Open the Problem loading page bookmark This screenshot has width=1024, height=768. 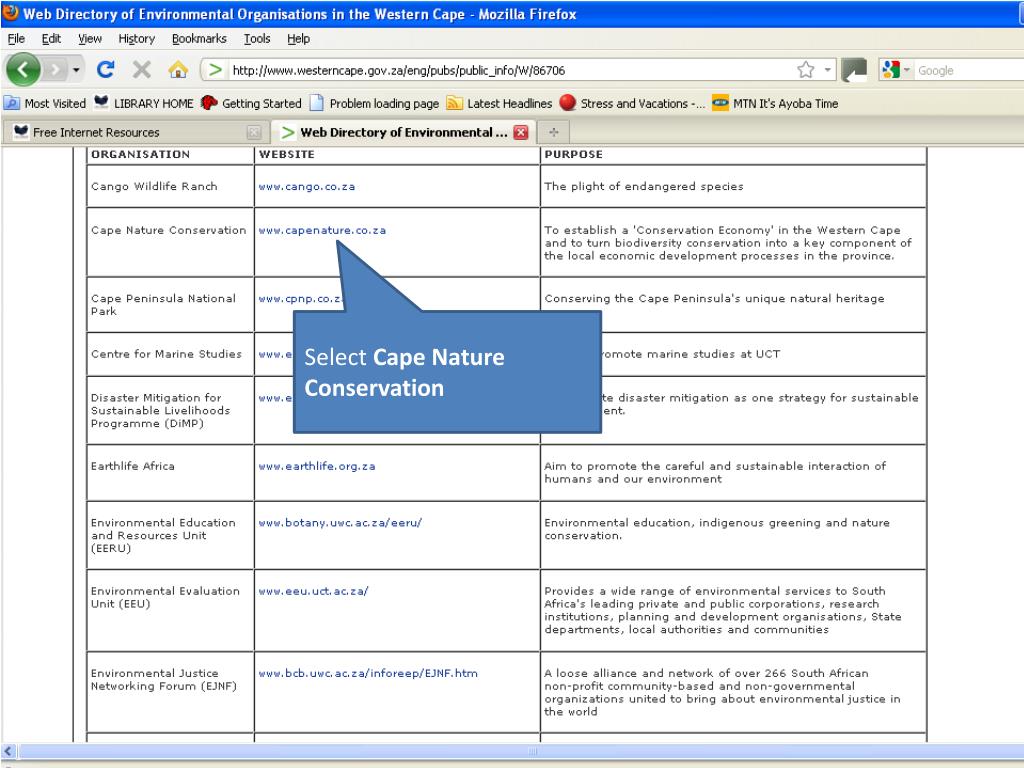[x=374, y=103]
